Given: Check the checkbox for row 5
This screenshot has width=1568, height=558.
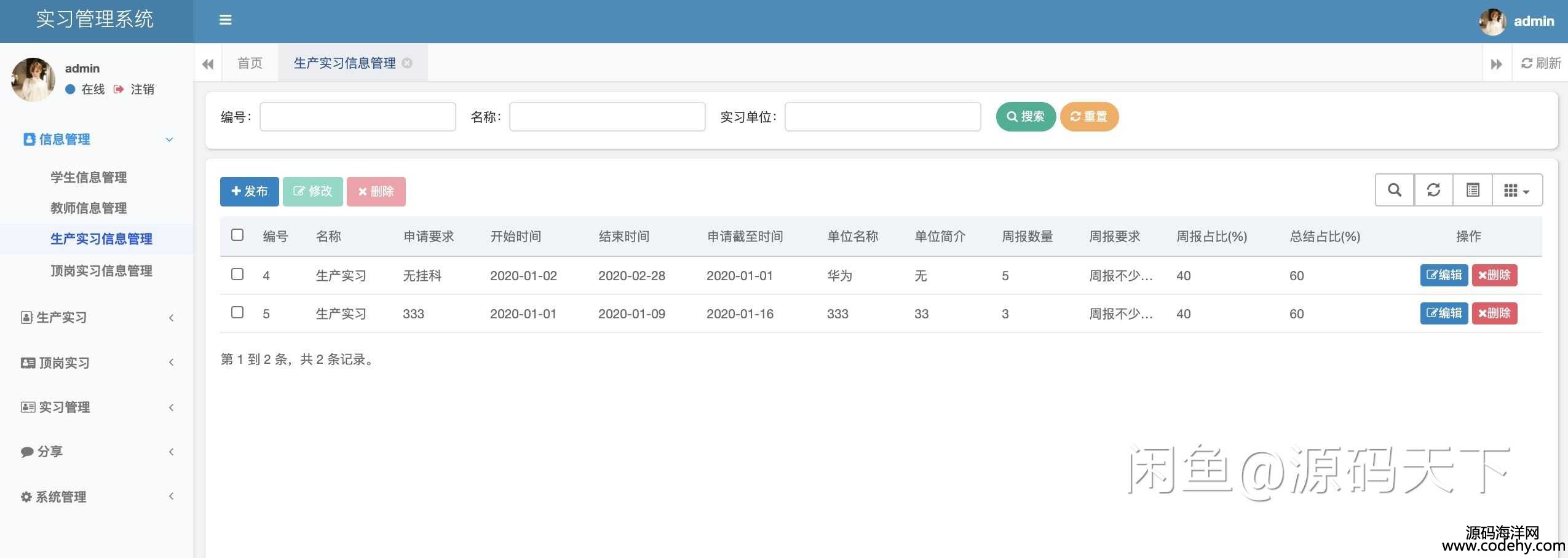Looking at the screenshot, I should pyautogui.click(x=237, y=312).
